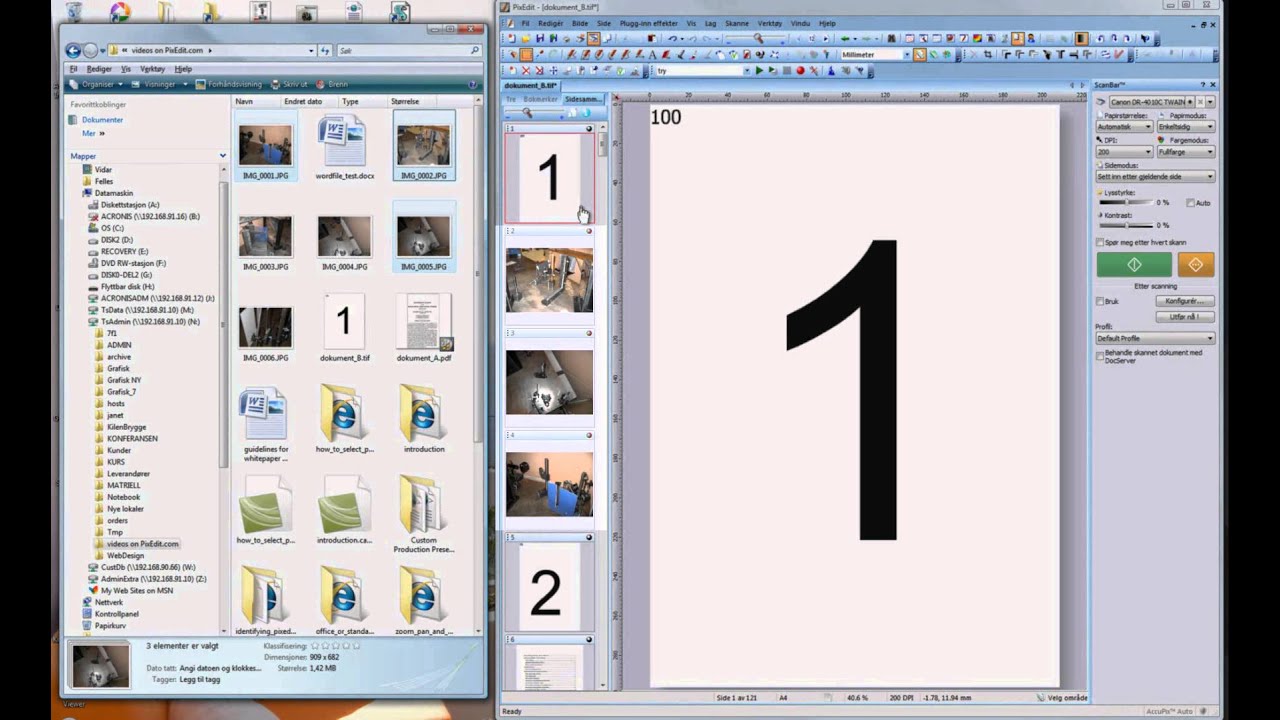Click the red X delete icon in third toolbar

coord(526,71)
